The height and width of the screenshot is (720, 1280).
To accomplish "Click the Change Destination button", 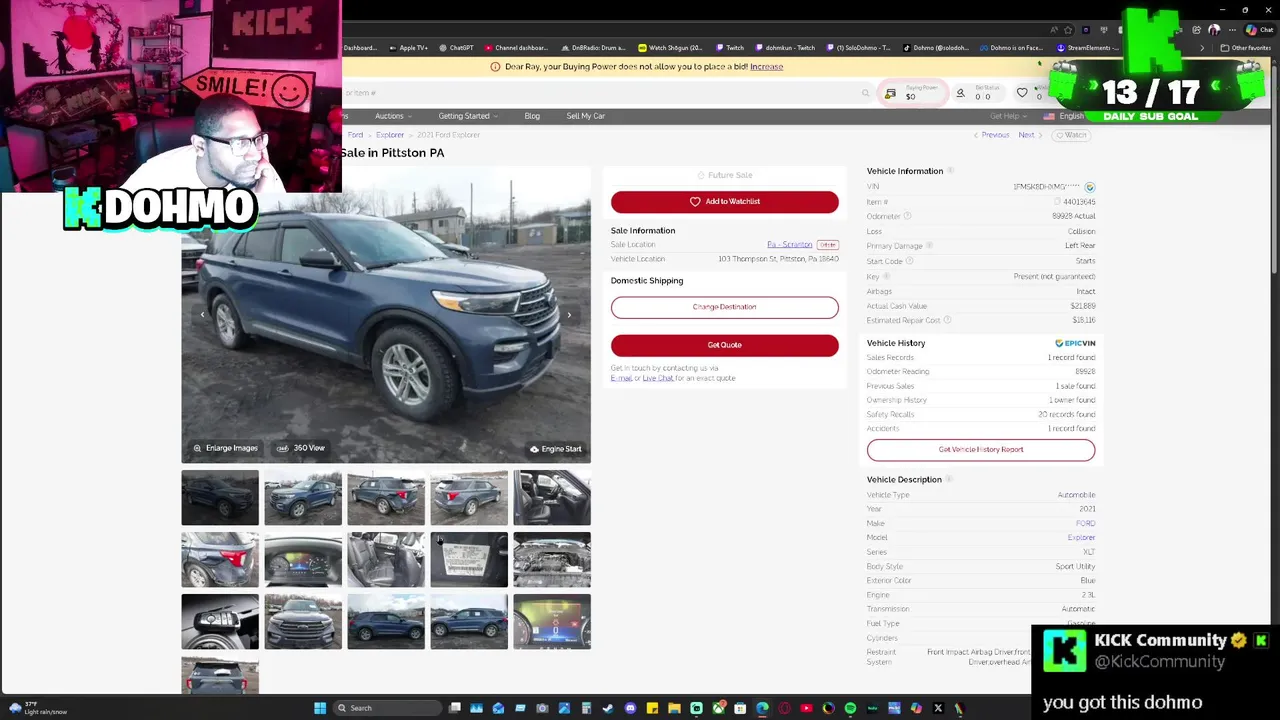I will pyautogui.click(x=725, y=307).
